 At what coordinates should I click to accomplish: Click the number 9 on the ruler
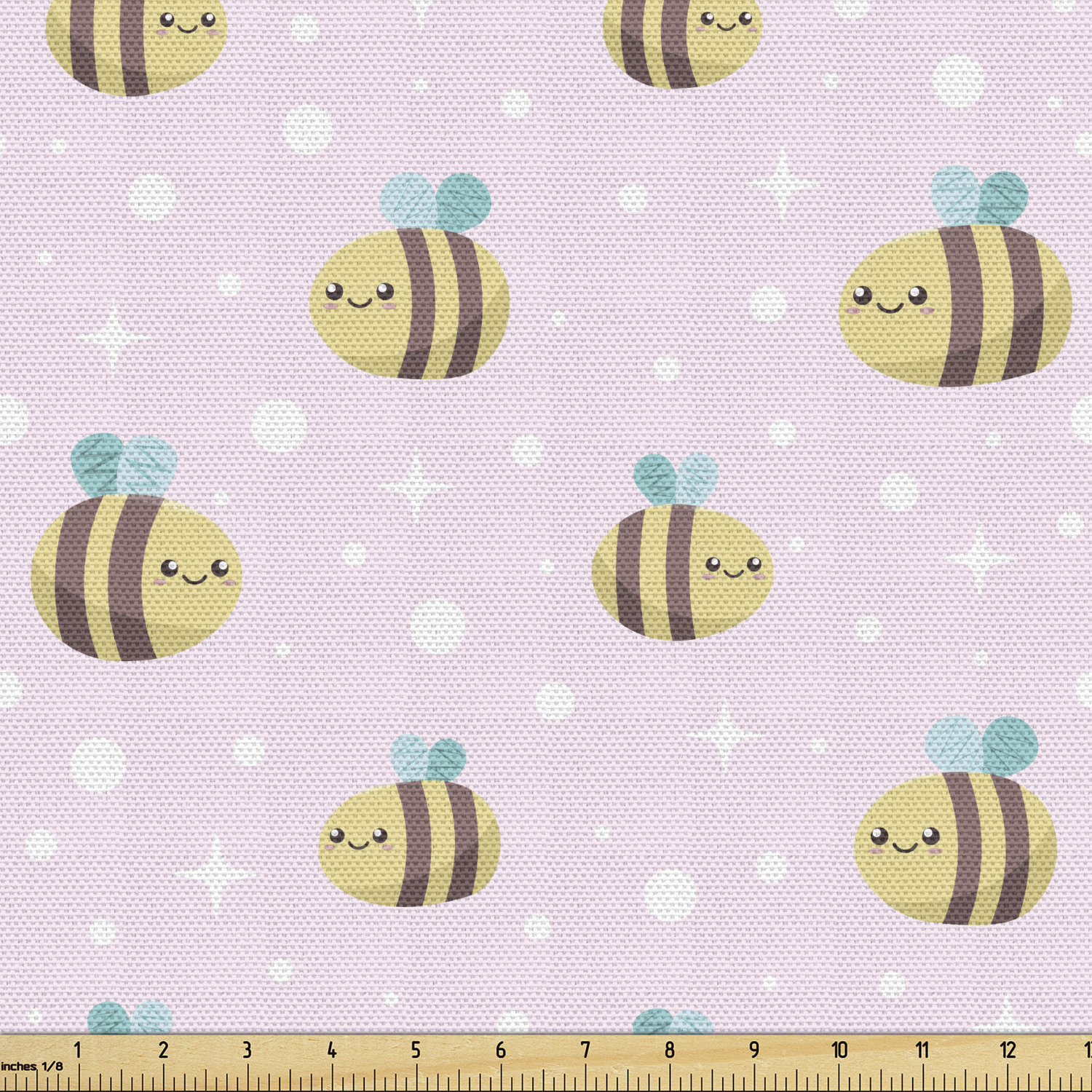[x=754, y=1050]
